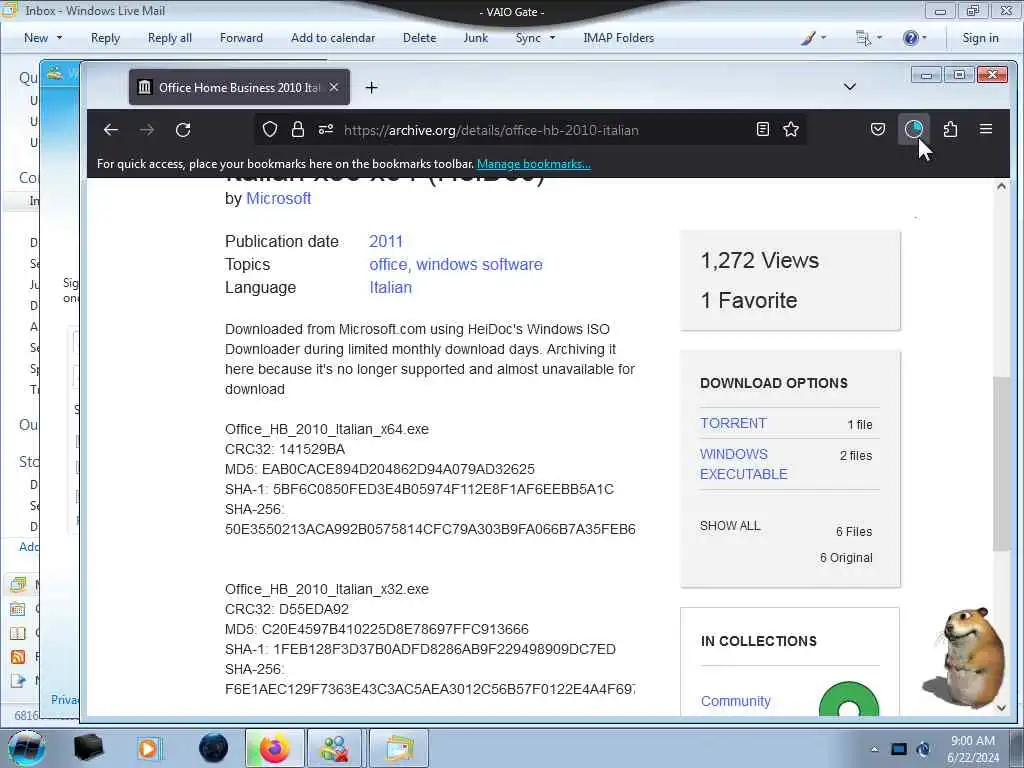Open Community collection link
This screenshot has width=1024, height=768.
coord(735,701)
